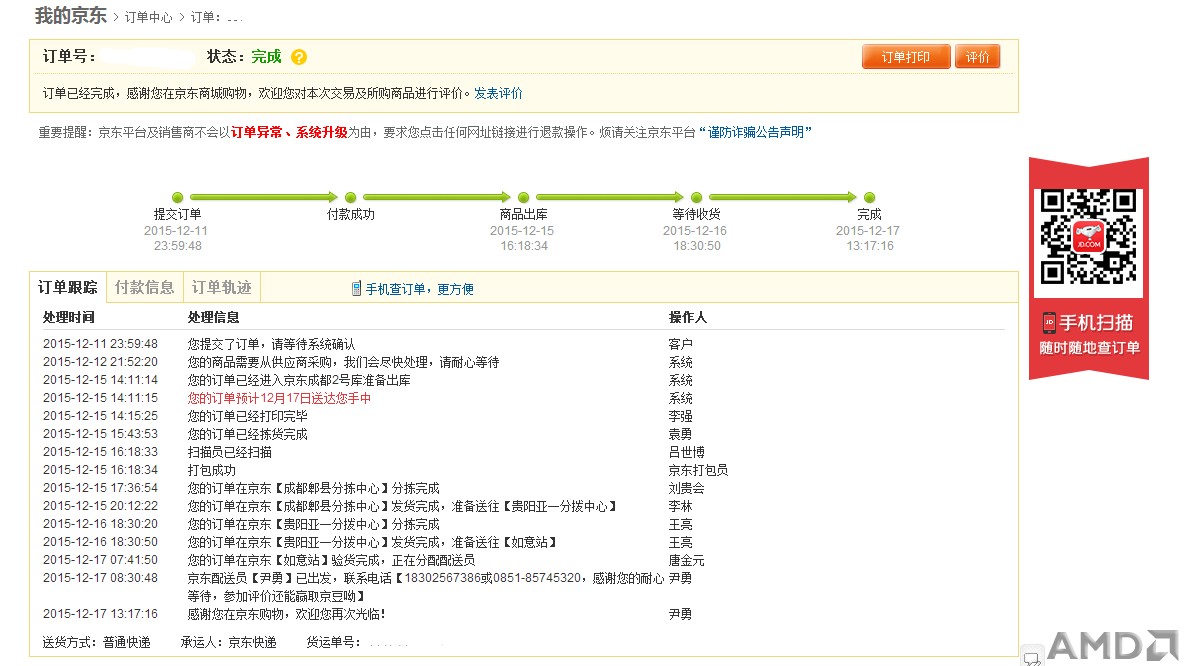Click the JD QR code image
Viewport: 1184px width, 666px height.
(x=1088, y=236)
